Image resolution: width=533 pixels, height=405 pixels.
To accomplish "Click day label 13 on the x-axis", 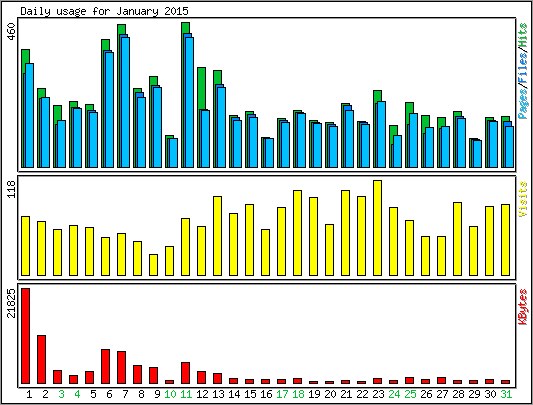I will (218, 394).
